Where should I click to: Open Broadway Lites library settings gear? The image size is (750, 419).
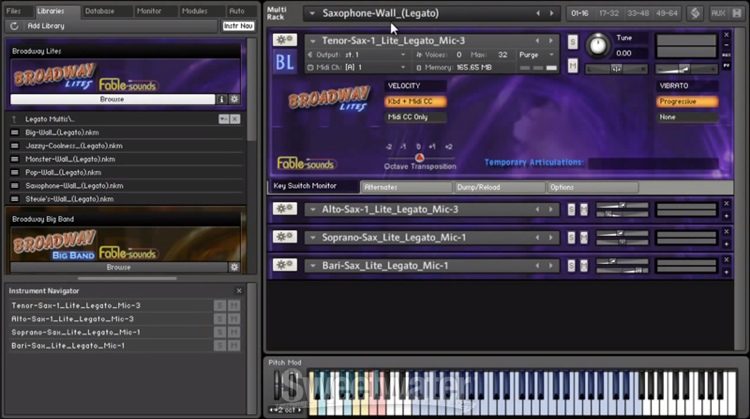tap(235, 100)
